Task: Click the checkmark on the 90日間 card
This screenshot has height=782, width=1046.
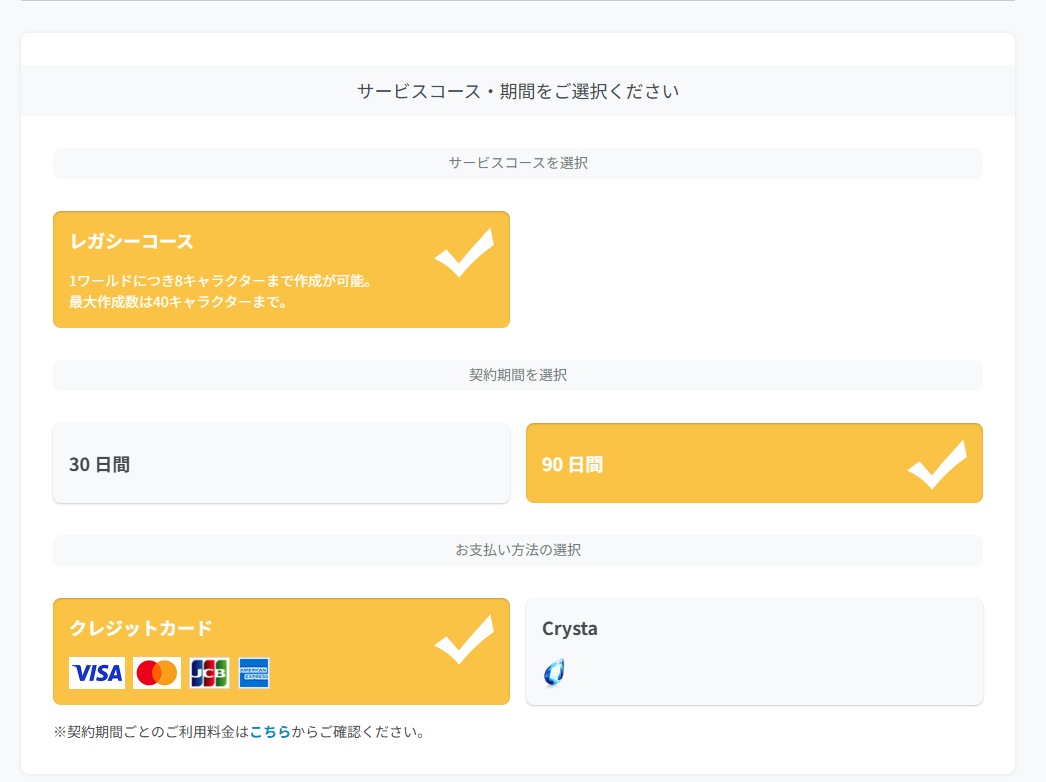Action: tap(937, 465)
